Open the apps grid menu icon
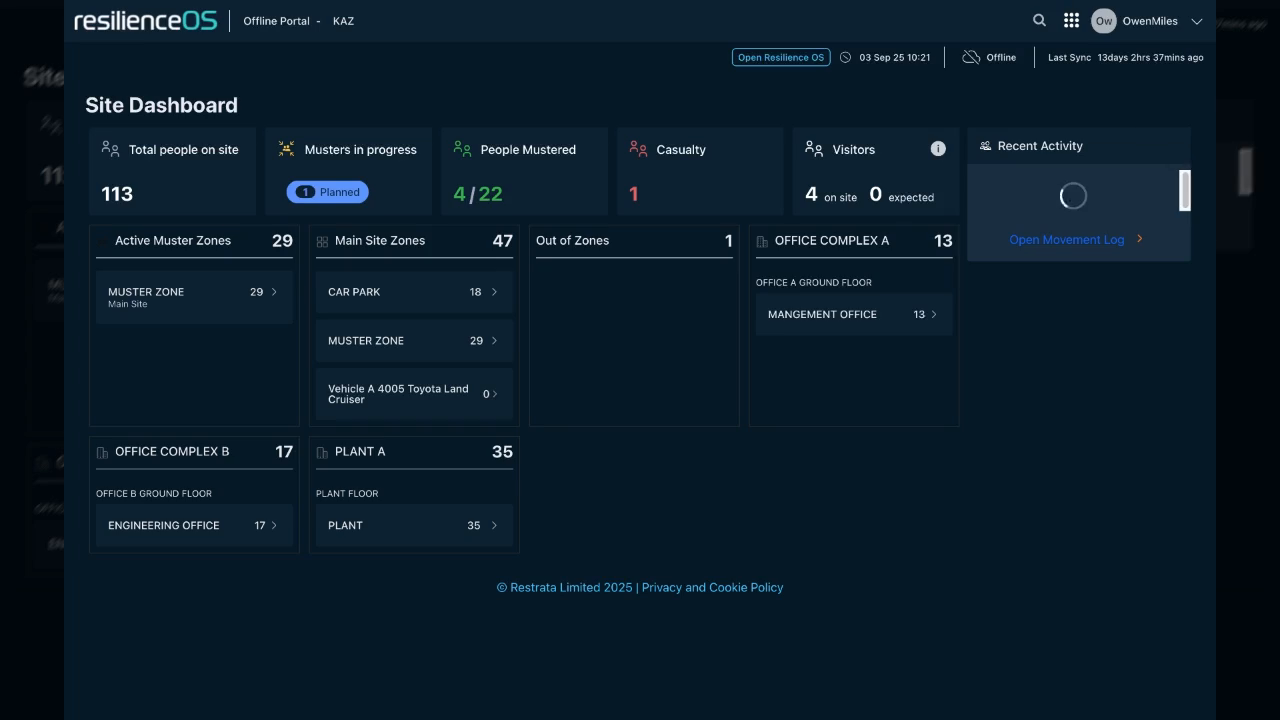Viewport: 1280px width, 720px height. tap(1071, 20)
